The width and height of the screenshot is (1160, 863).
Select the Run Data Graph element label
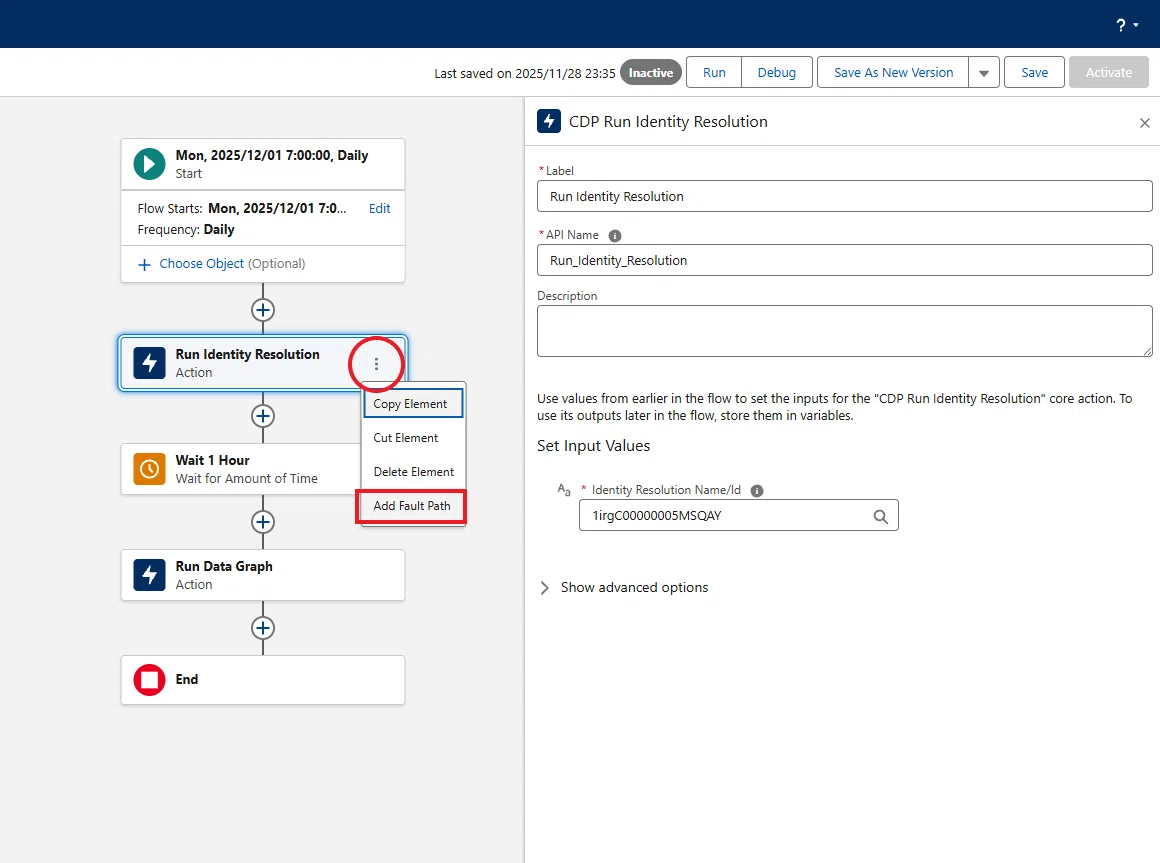[223, 566]
